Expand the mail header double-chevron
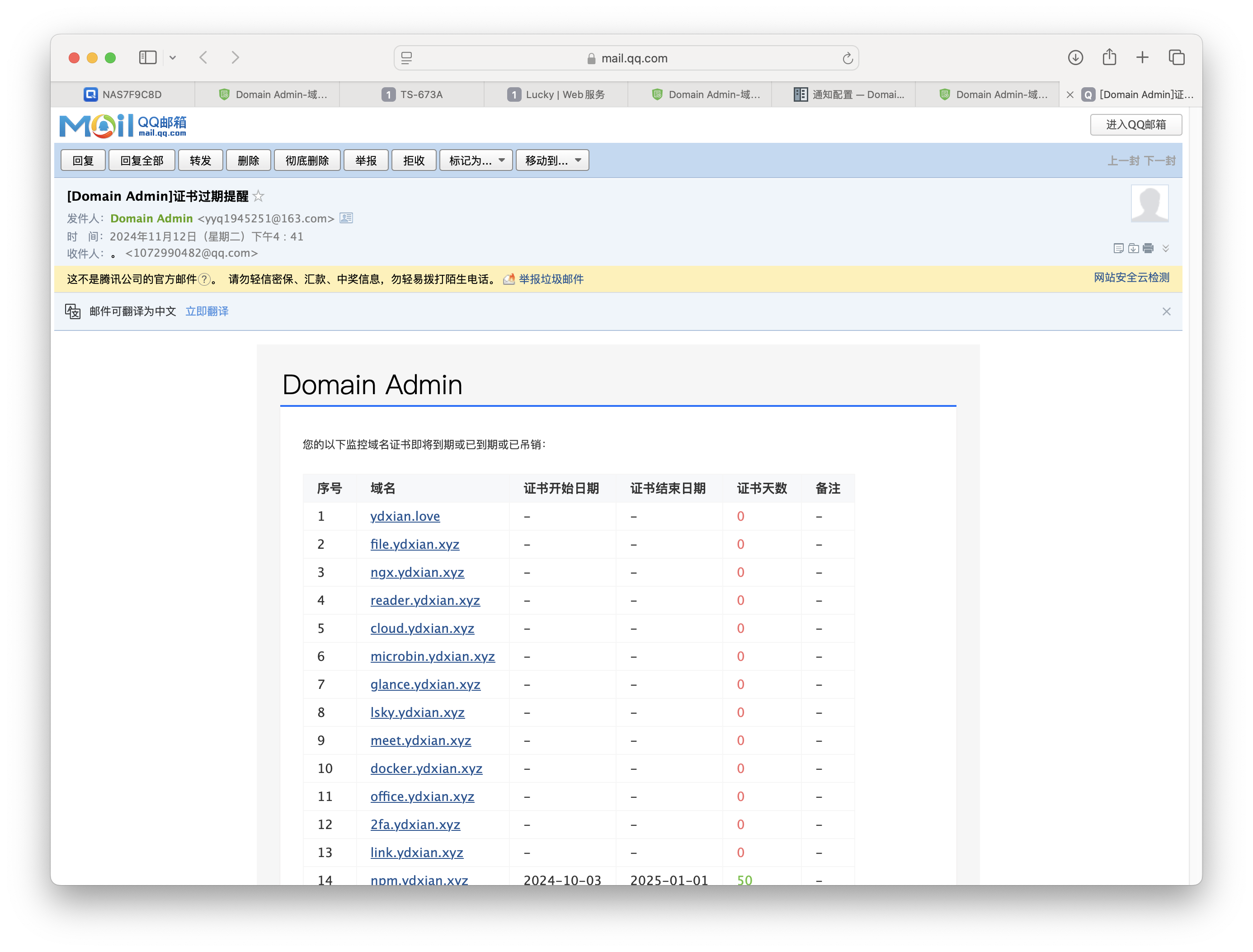 tap(1165, 248)
